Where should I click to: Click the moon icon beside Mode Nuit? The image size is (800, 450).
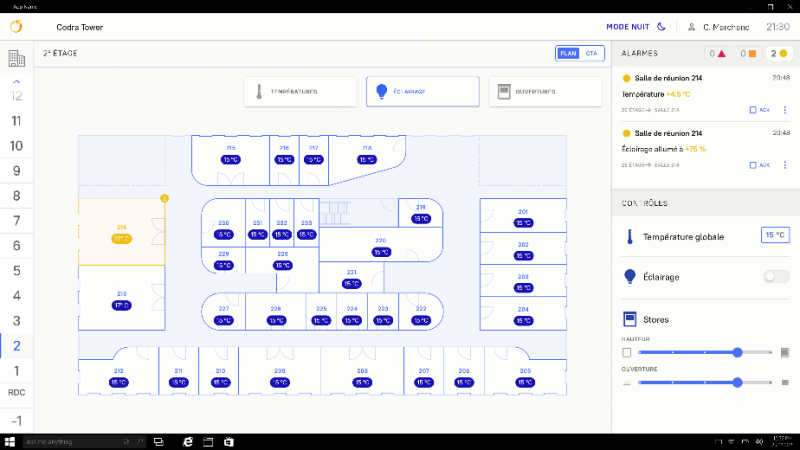click(x=659, y=27)
